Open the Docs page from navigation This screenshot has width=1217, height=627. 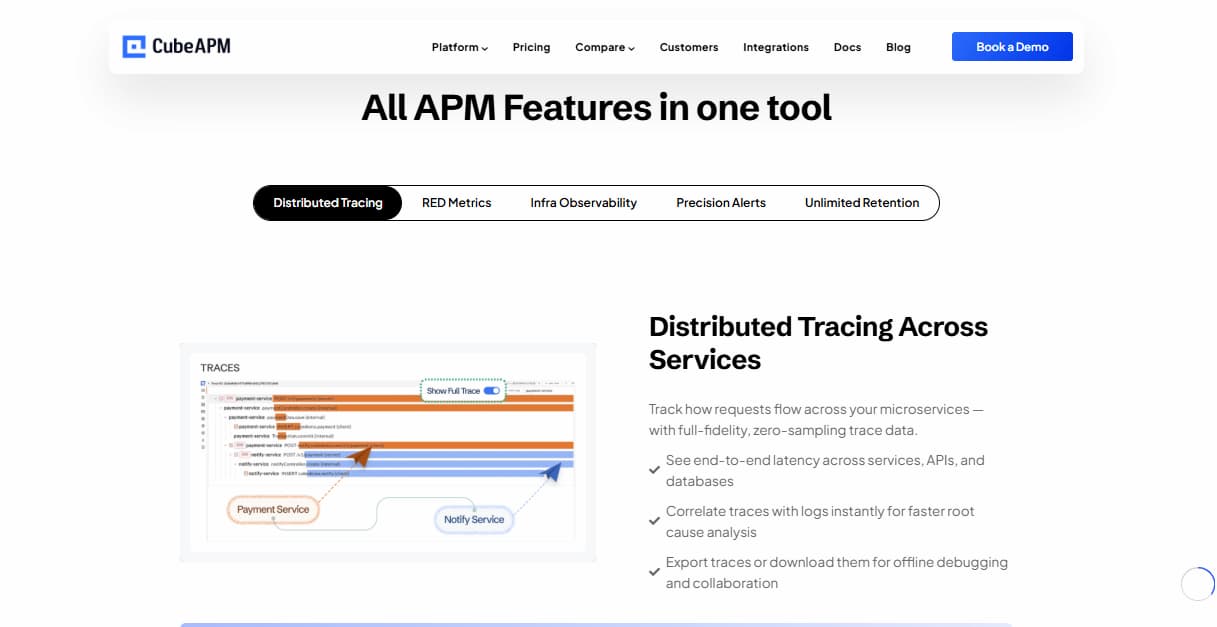(847, 47)
